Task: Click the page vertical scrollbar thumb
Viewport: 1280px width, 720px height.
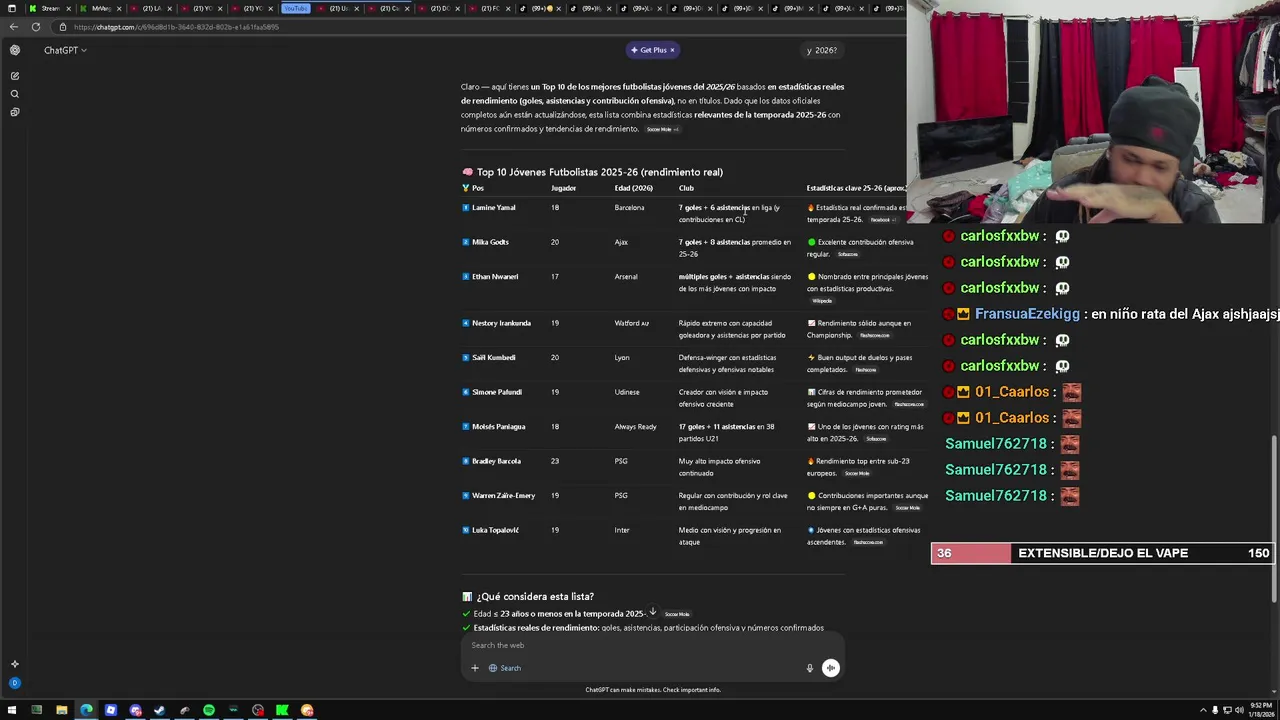Action: tap(1274, 518)
